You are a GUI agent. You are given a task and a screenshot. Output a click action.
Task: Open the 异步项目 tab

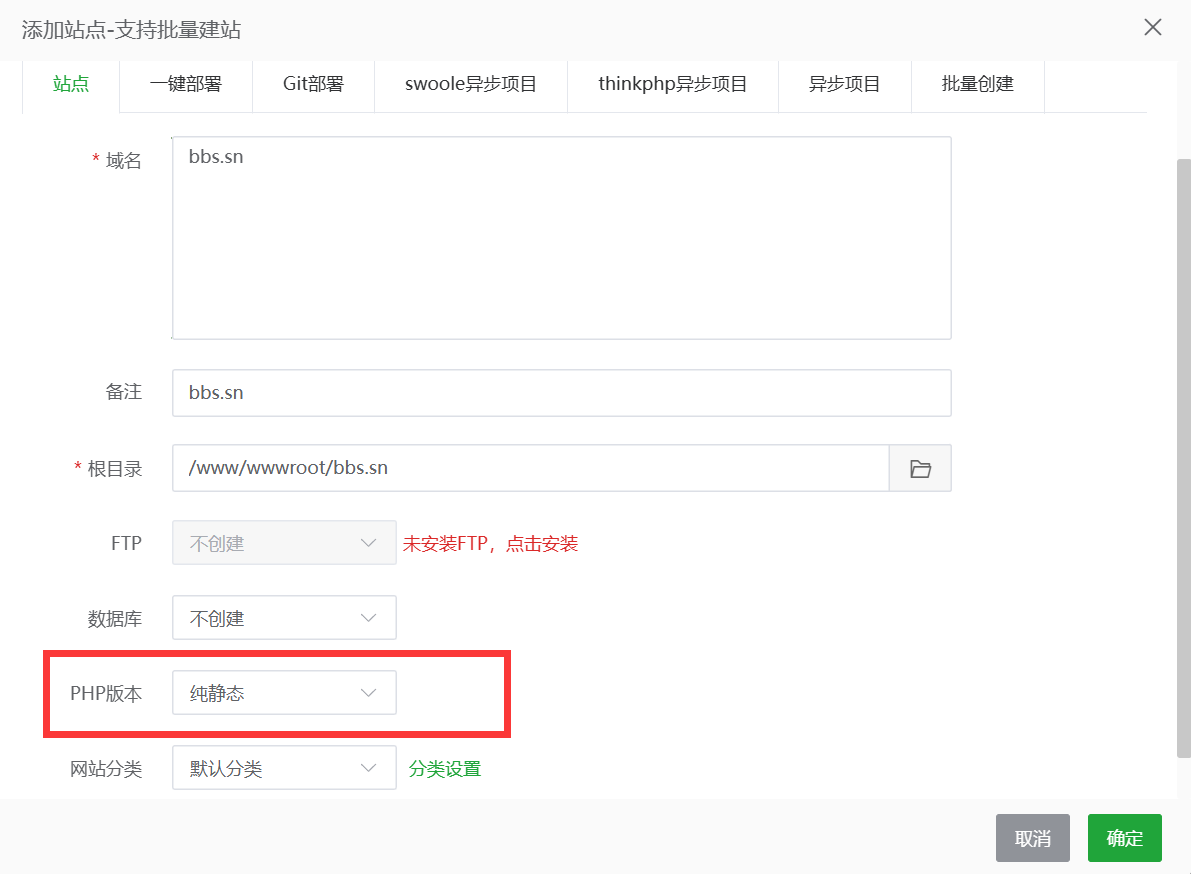[845, 84]
